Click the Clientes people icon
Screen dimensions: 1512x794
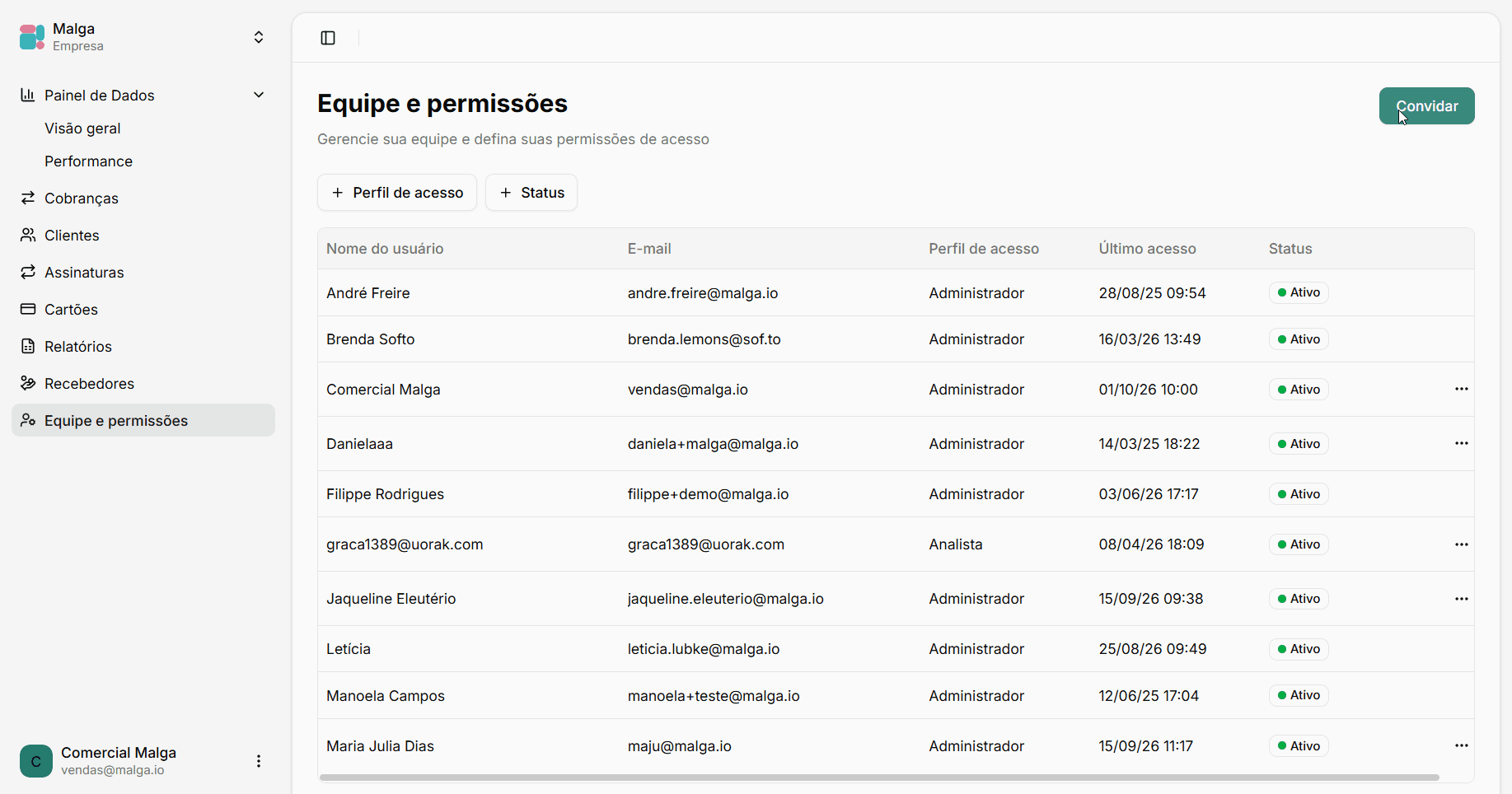click(28, 235)
